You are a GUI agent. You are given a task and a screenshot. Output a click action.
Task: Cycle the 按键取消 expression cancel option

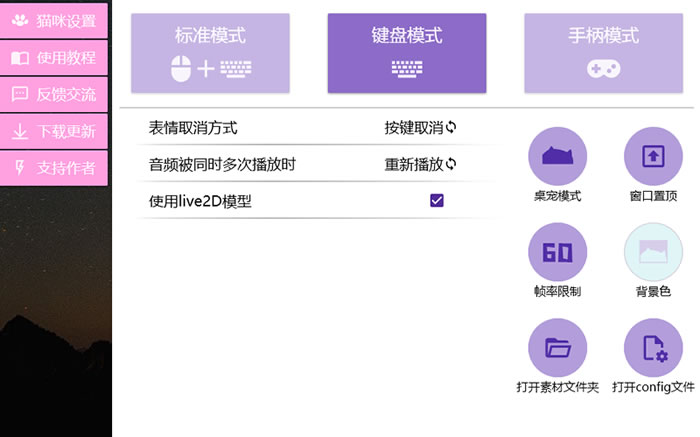421,128
